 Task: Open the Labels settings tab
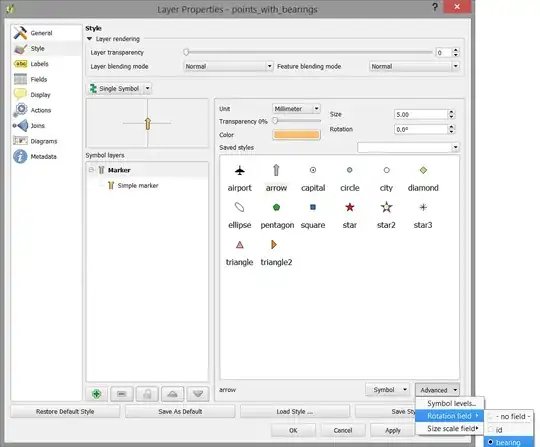pos(46,64)
